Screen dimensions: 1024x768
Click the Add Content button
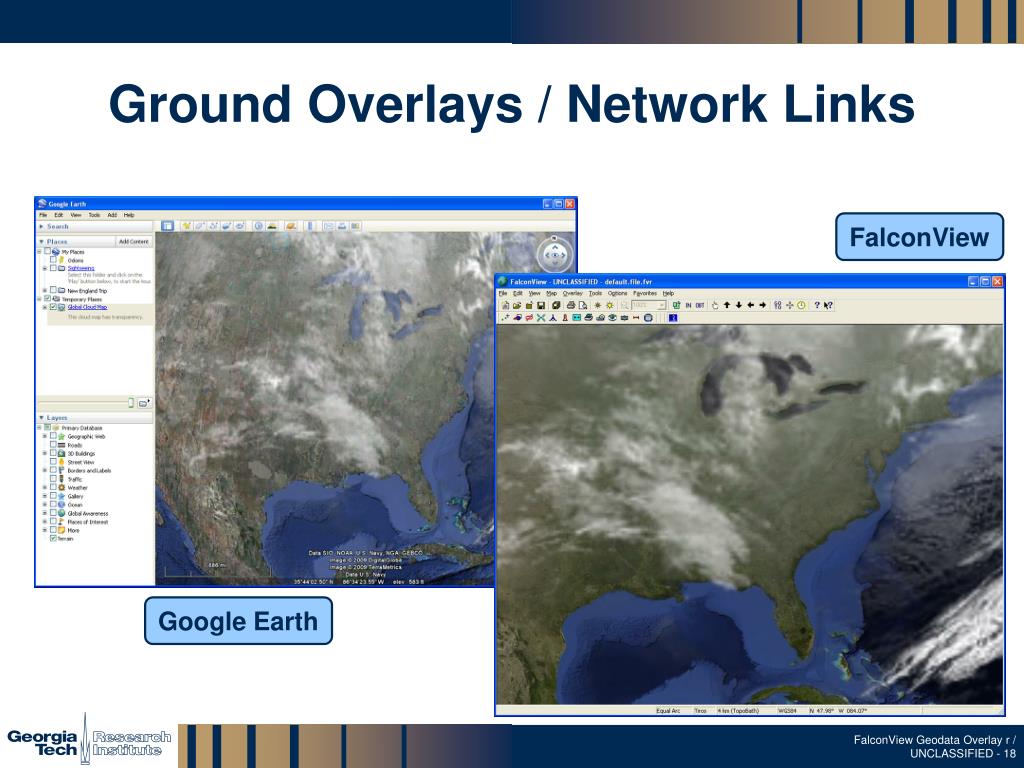[134, 242]
